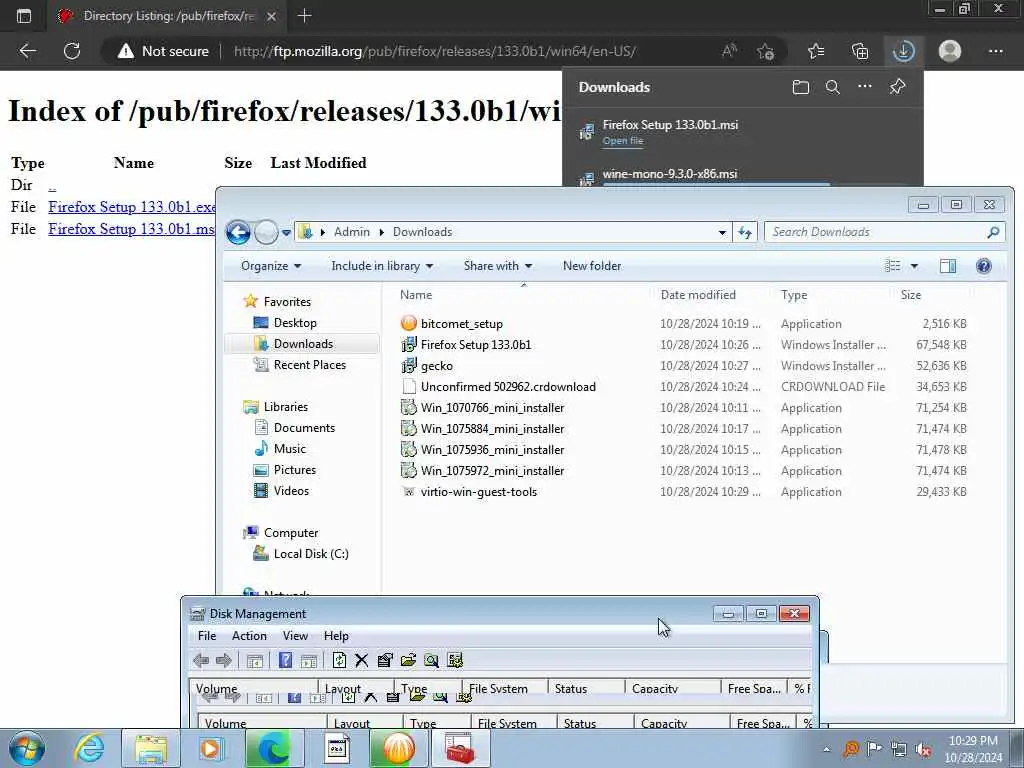The width and height of the screenshot is (1024, 768).
Task: Click Disk Management Open folder toolbar icon
Action: (x=408, y=660)
